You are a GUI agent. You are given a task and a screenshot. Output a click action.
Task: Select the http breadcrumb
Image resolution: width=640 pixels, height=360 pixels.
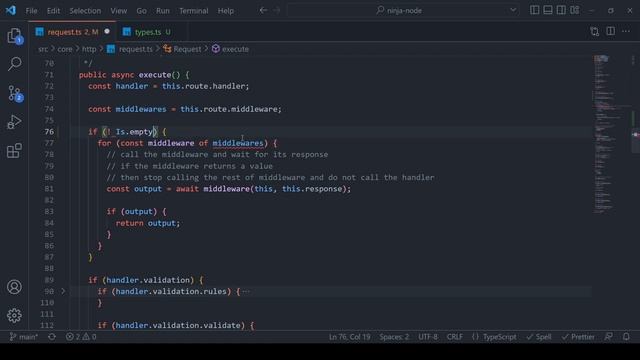click(x=89, y=49)
